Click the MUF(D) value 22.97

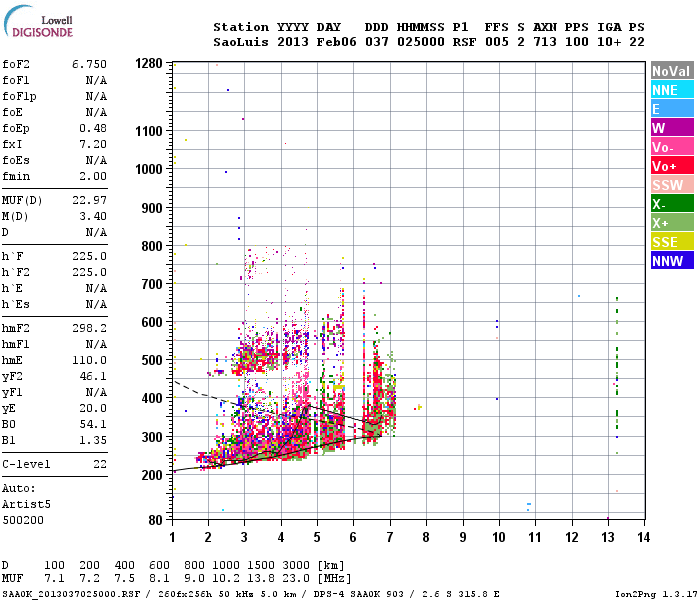89,200
